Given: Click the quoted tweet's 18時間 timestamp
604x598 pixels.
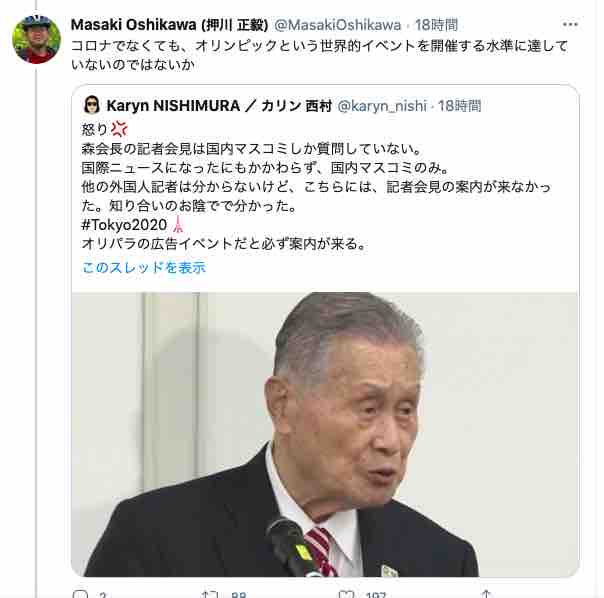Looking at the screenshot, I should point(460,106).
